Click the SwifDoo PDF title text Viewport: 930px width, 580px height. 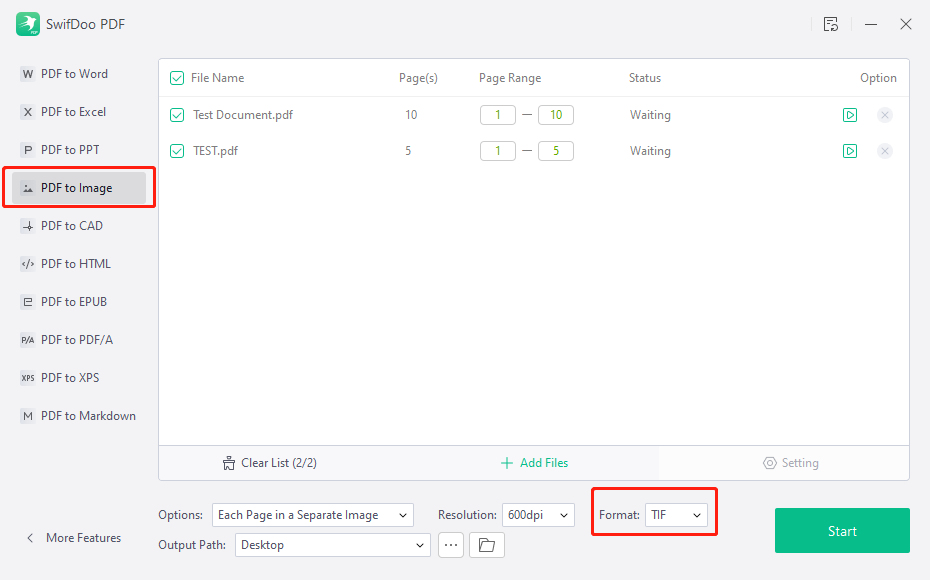tap(85, 24)
